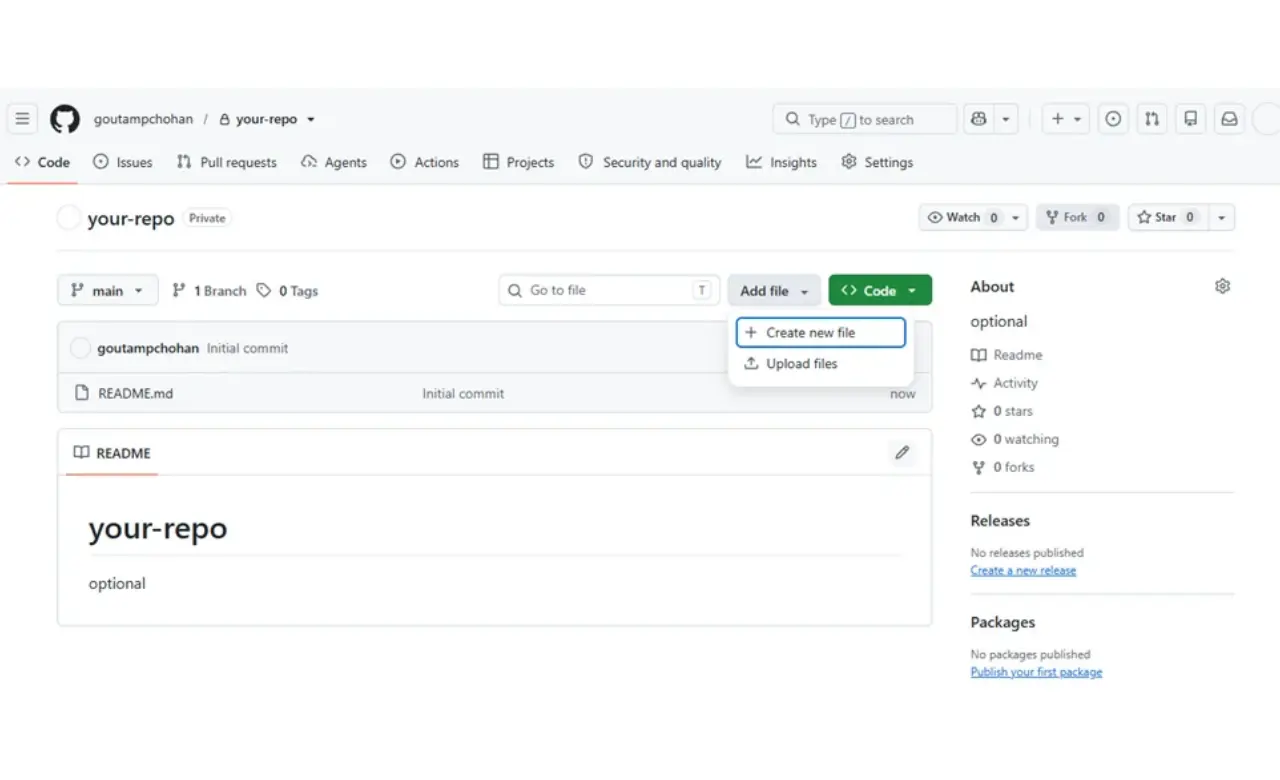Open the Pull requests tab
1280x780 pixels.
227,162
